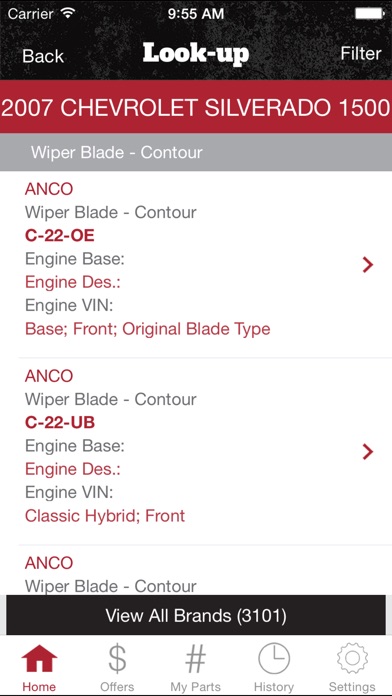
Task: Expand C-22-UB details chevron
Action: click(x=368, y=452)
